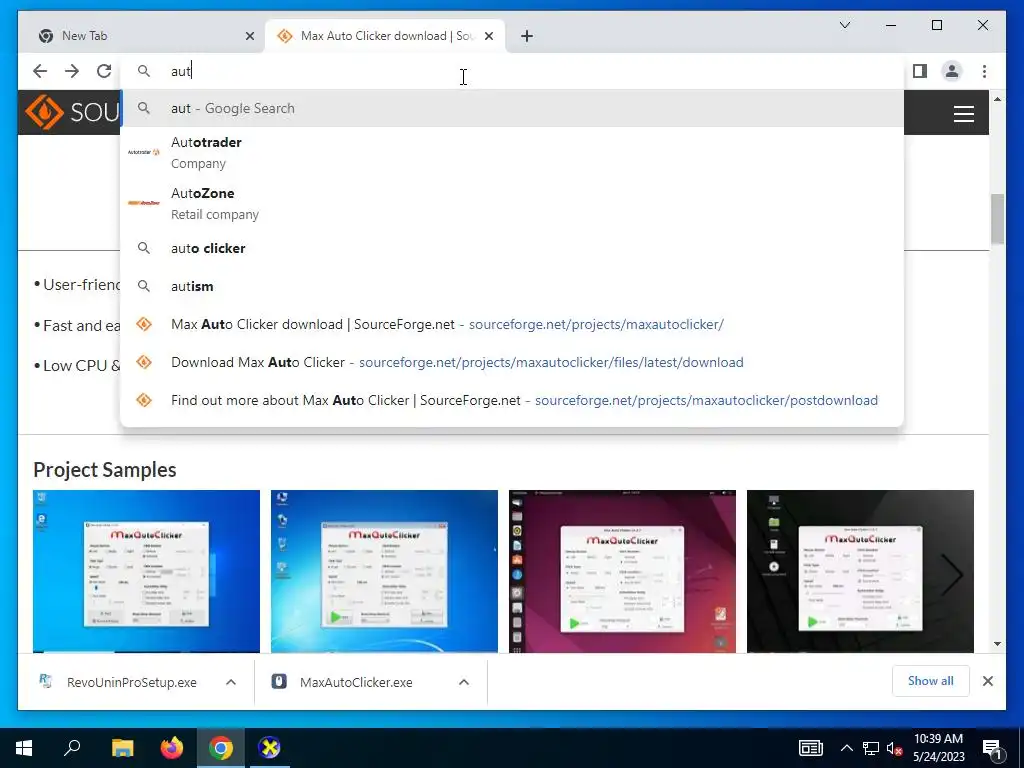The image size is (1024, 768).
Task: Open 'Download Max Auto Clicker' latest/download suggestion
Action: (x=512, y=362)
